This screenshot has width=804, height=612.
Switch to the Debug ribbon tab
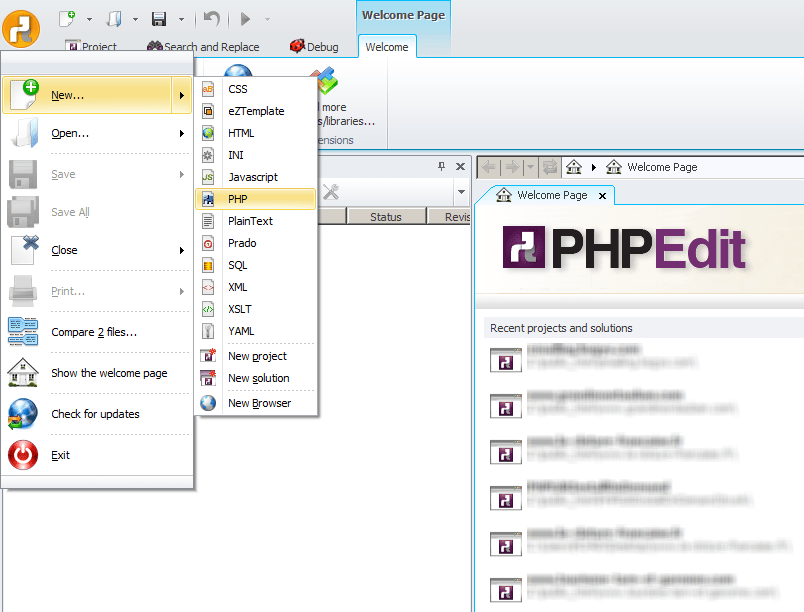point(314,47)
